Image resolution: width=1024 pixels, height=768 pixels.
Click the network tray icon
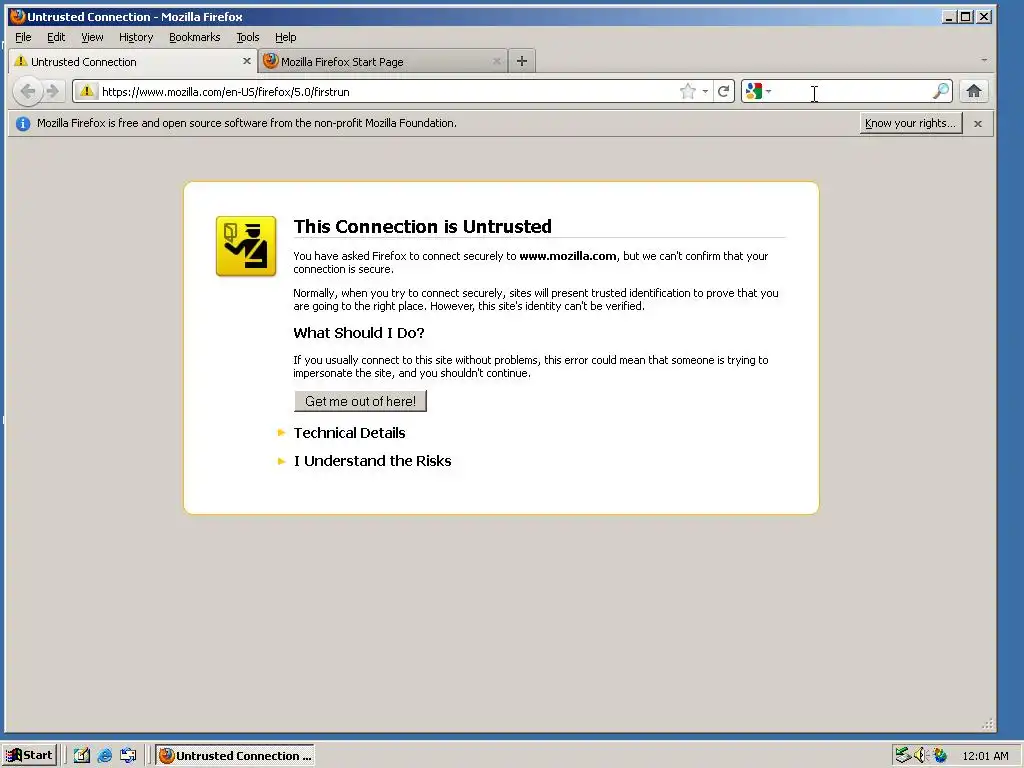coord(903,756)
